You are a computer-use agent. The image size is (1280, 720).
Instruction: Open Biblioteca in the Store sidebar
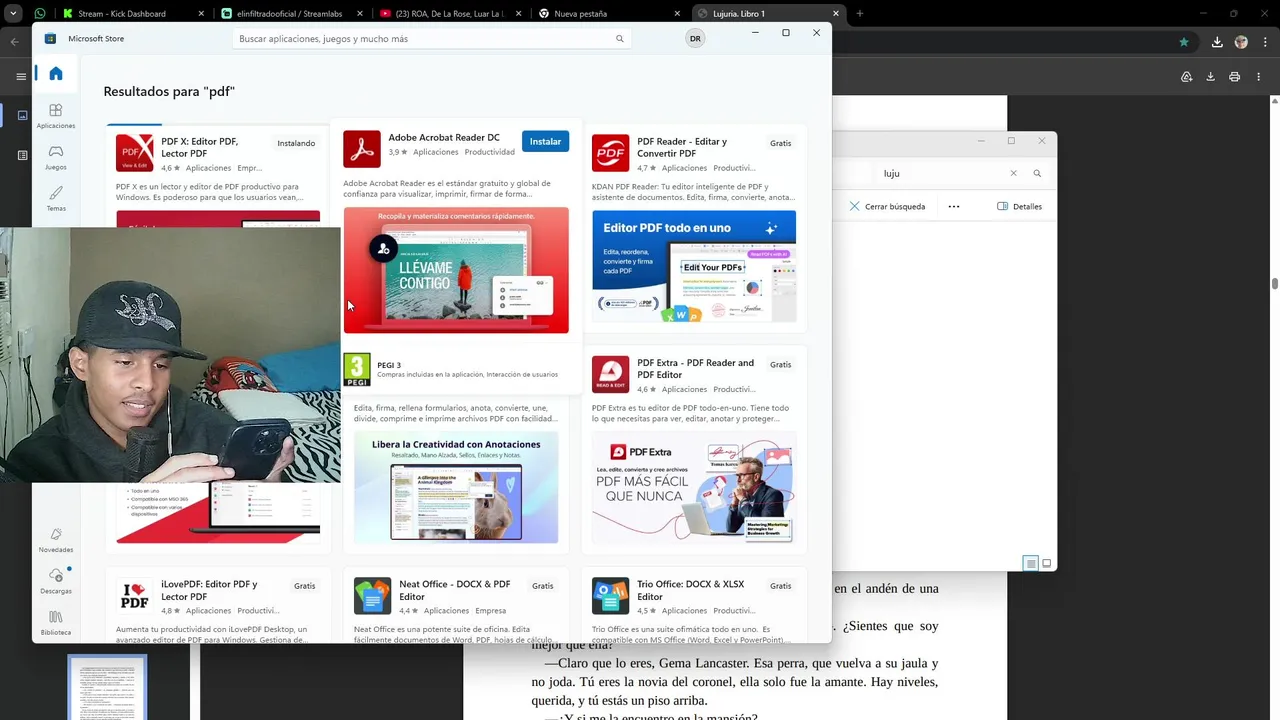point(56,622)
